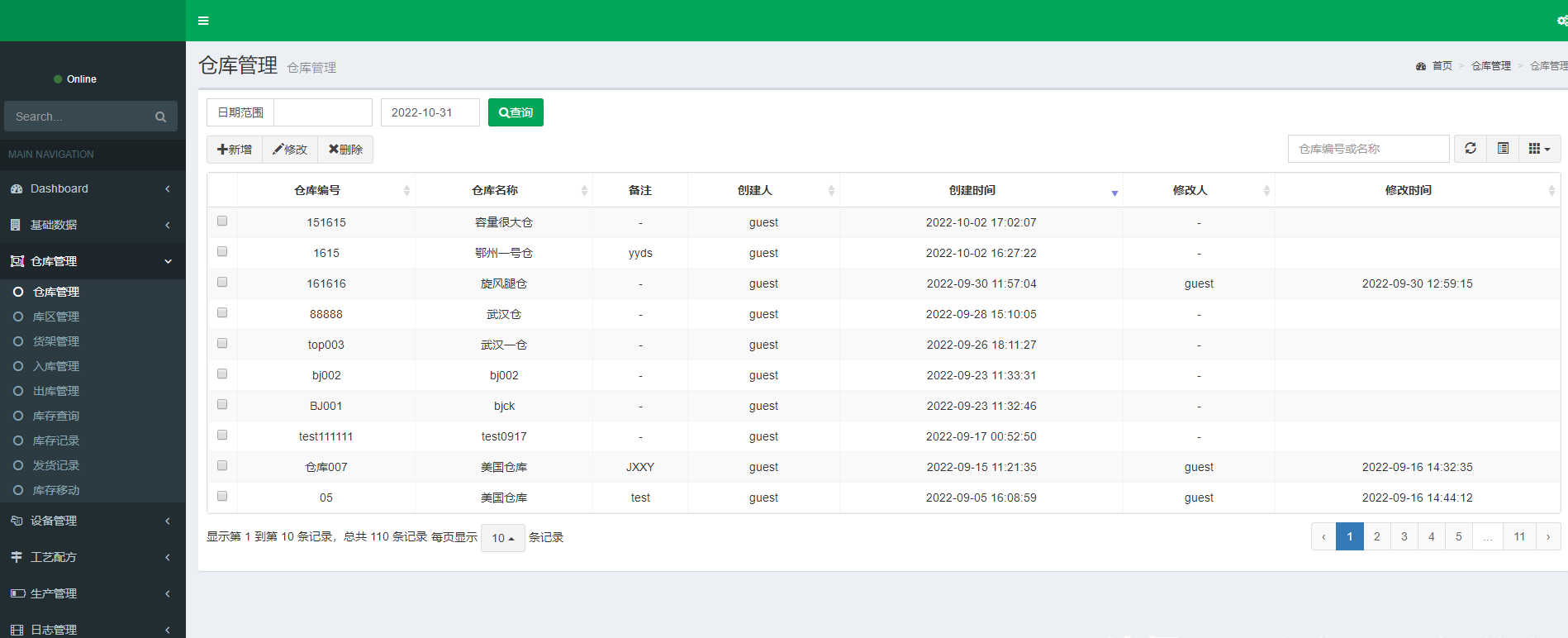Toggle card view icon in toolbar

click(x=1503, y=149)
